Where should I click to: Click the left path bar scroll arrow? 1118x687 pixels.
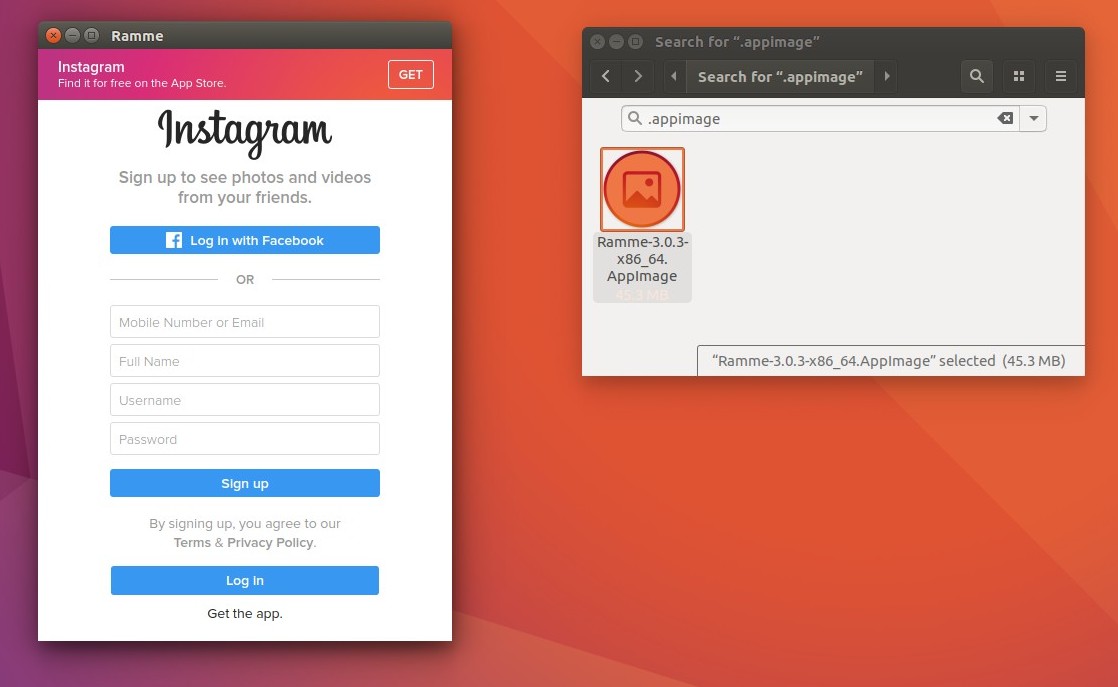pos(674,76)
